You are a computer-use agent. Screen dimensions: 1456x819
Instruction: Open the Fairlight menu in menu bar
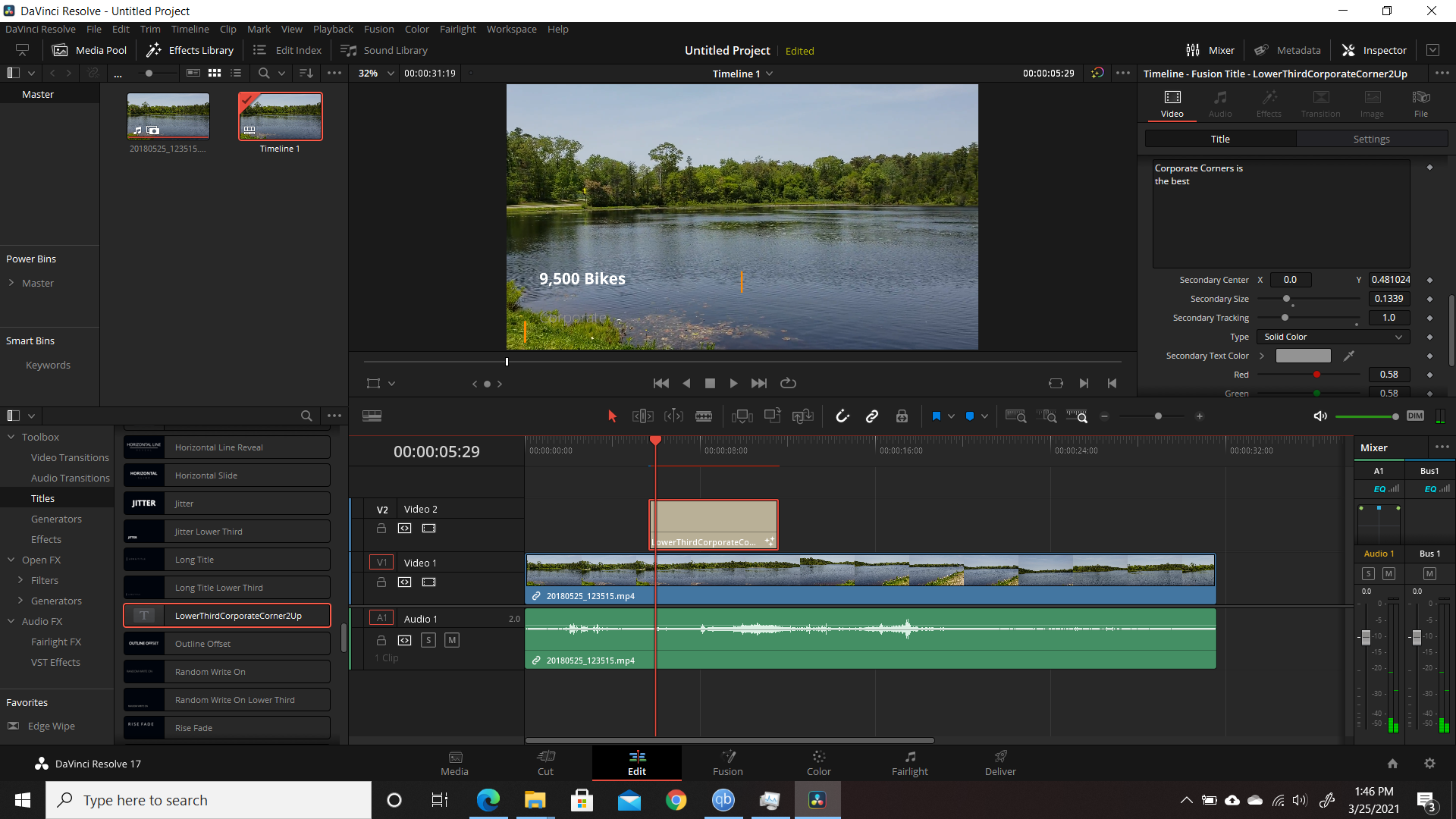pyautogui.click(x=458, y=29)
